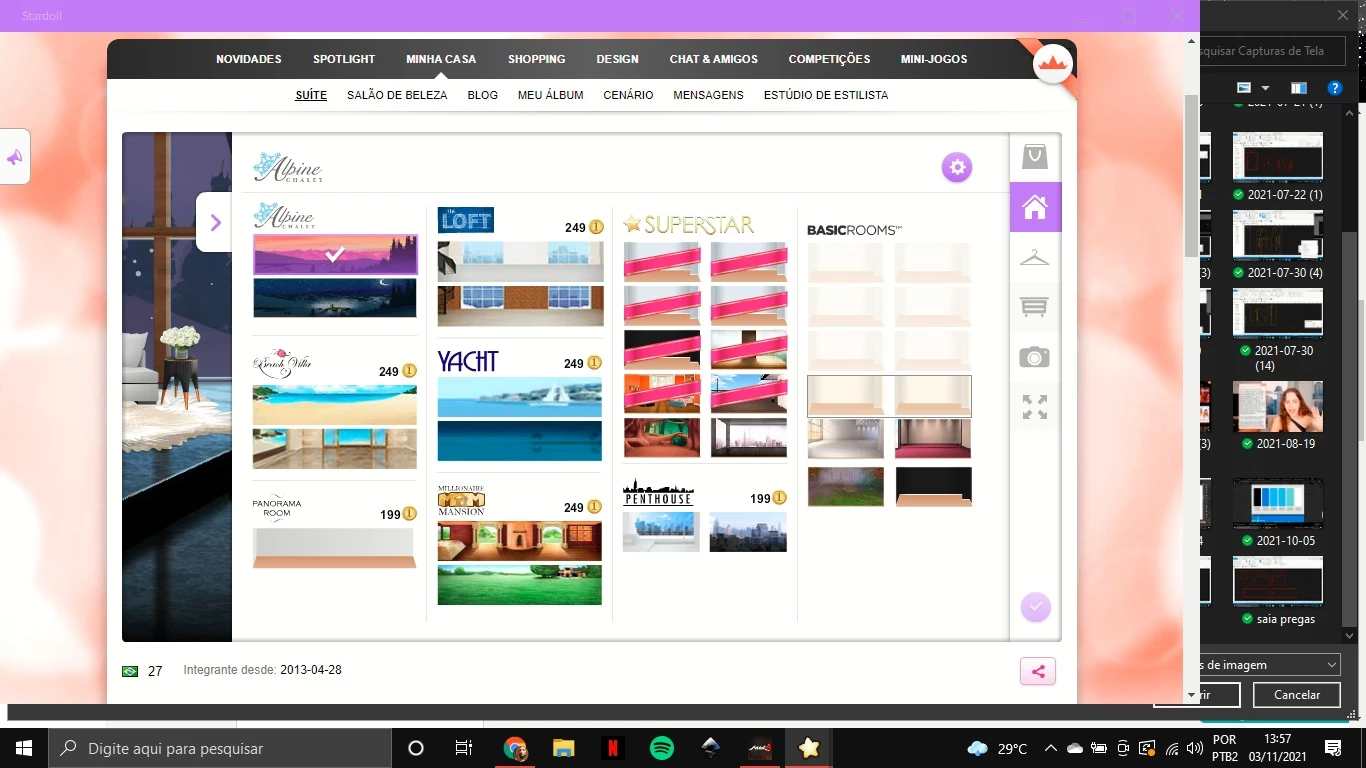Click the megaphone announcement icon
This screenshot has height=768, width=1366.
[x=15, y=157]
